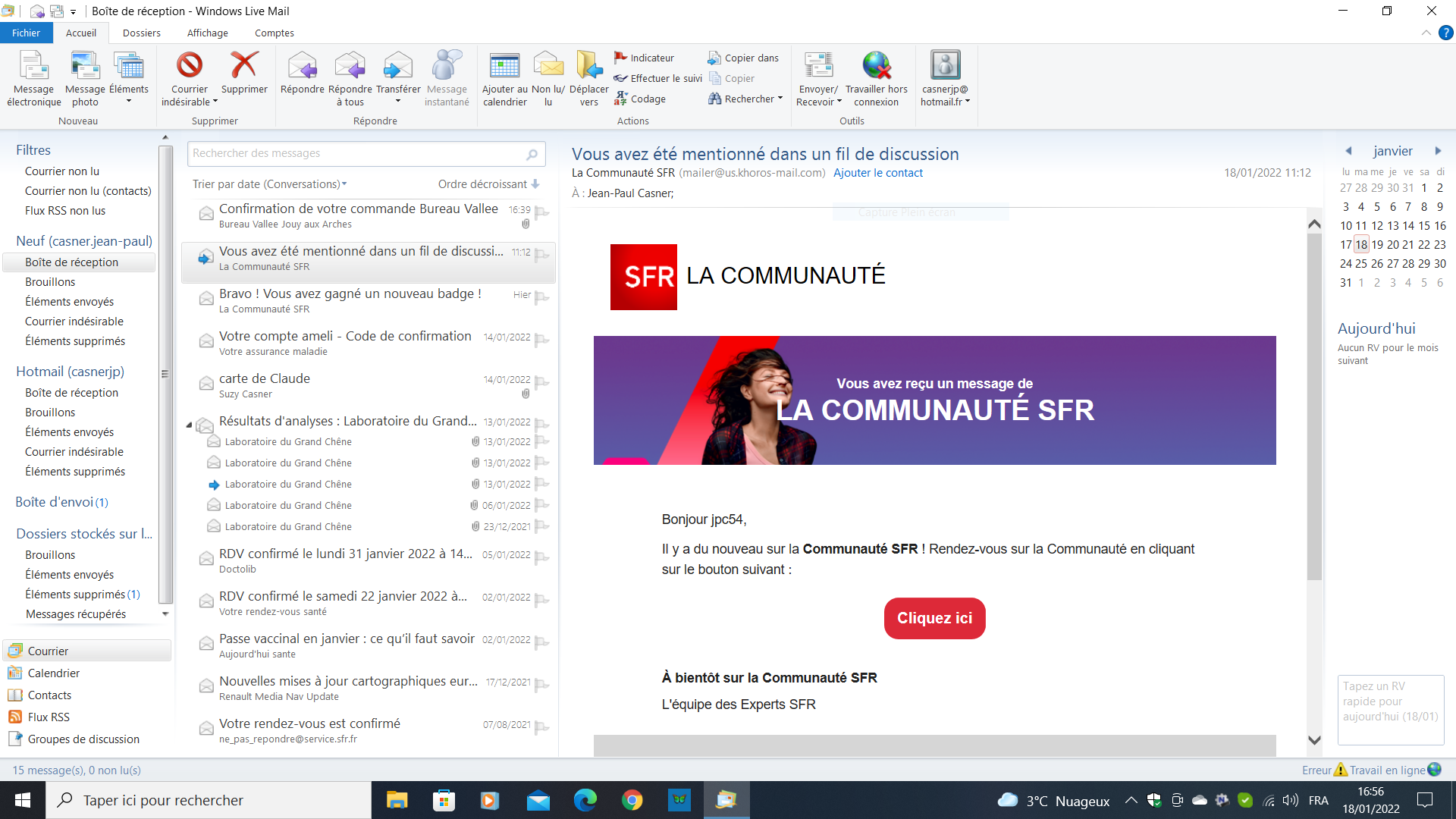The height and width of the screenshot is (819, 1456).
Task: Click the Ajouter le contact link
Action: click(877, 173)
